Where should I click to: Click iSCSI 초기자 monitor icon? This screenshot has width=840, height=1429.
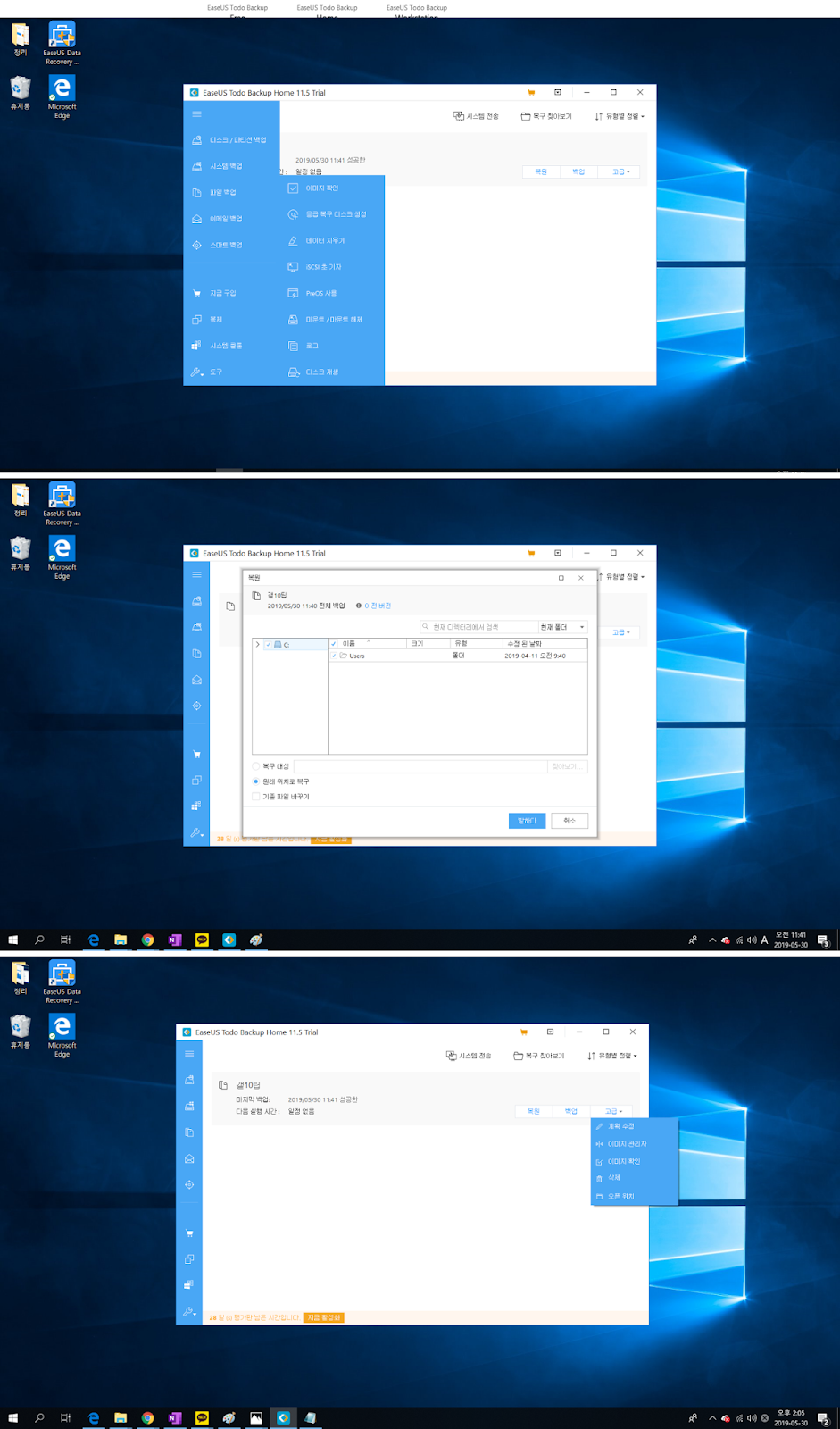coord(293,267)
